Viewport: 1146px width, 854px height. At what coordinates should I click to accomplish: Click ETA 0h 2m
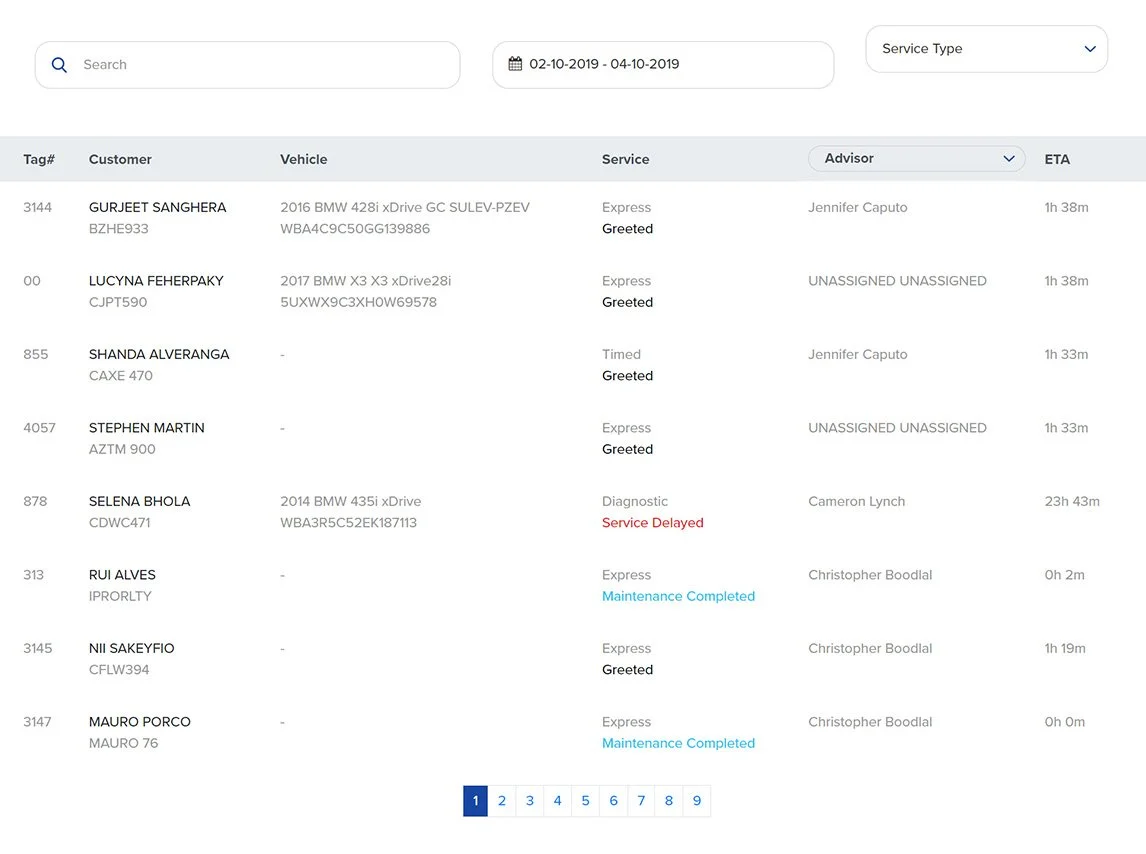(x=1064, y=575)
